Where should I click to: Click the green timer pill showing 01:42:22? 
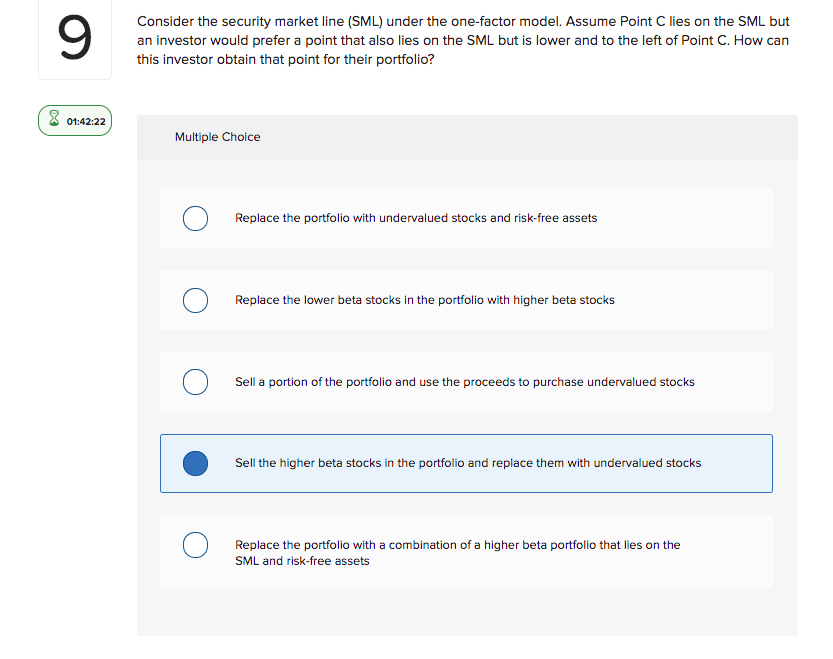click(74, 120)
